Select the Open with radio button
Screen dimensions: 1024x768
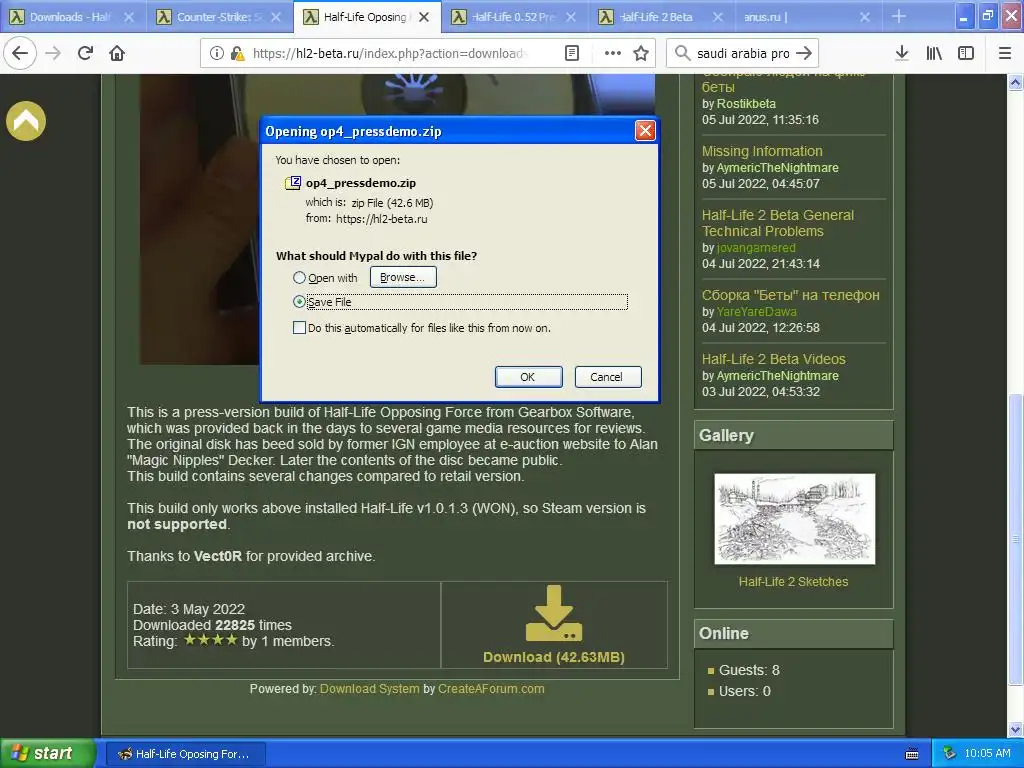299,278
